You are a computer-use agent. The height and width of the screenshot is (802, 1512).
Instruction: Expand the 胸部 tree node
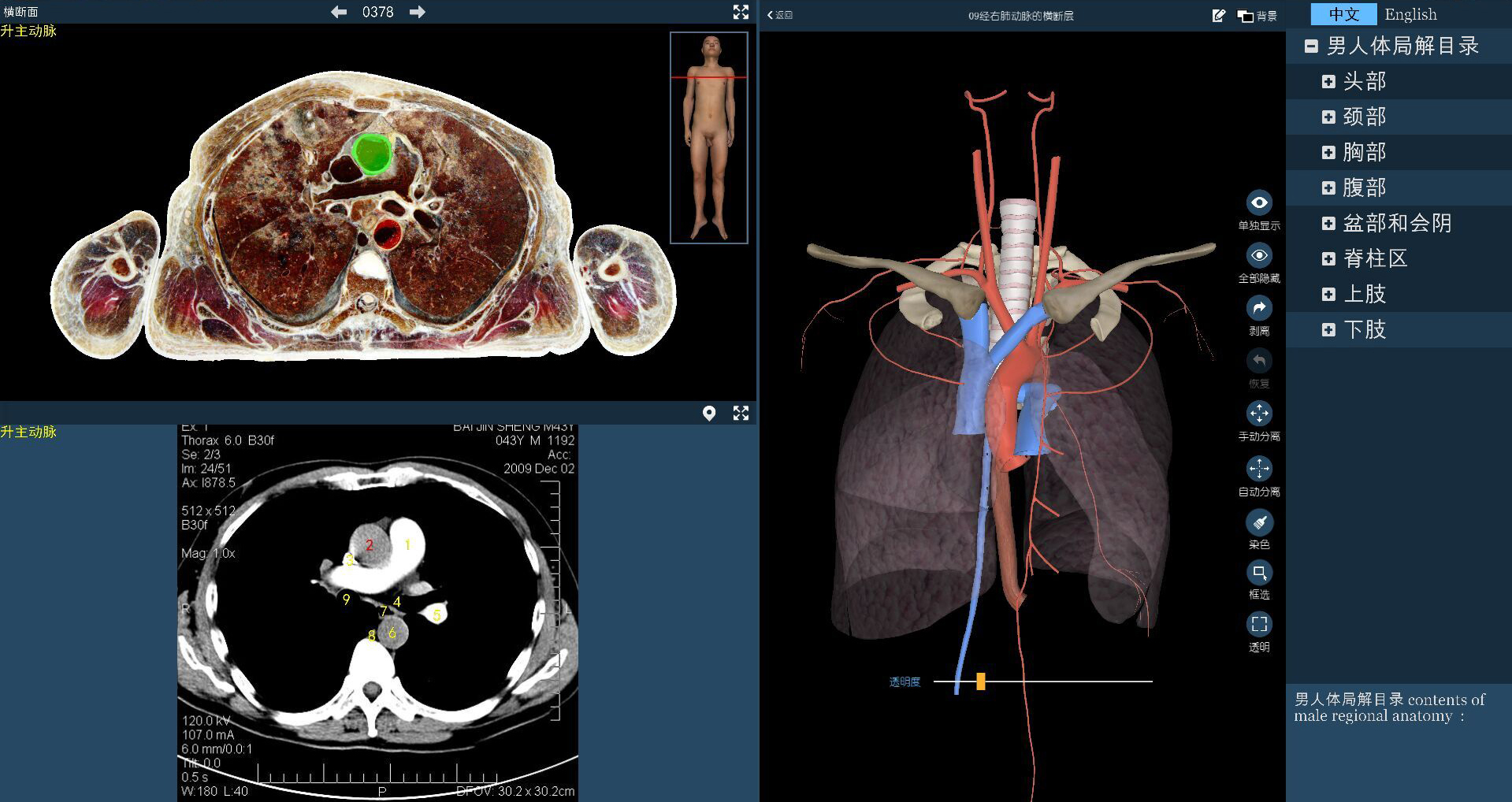pos(1328,152)
